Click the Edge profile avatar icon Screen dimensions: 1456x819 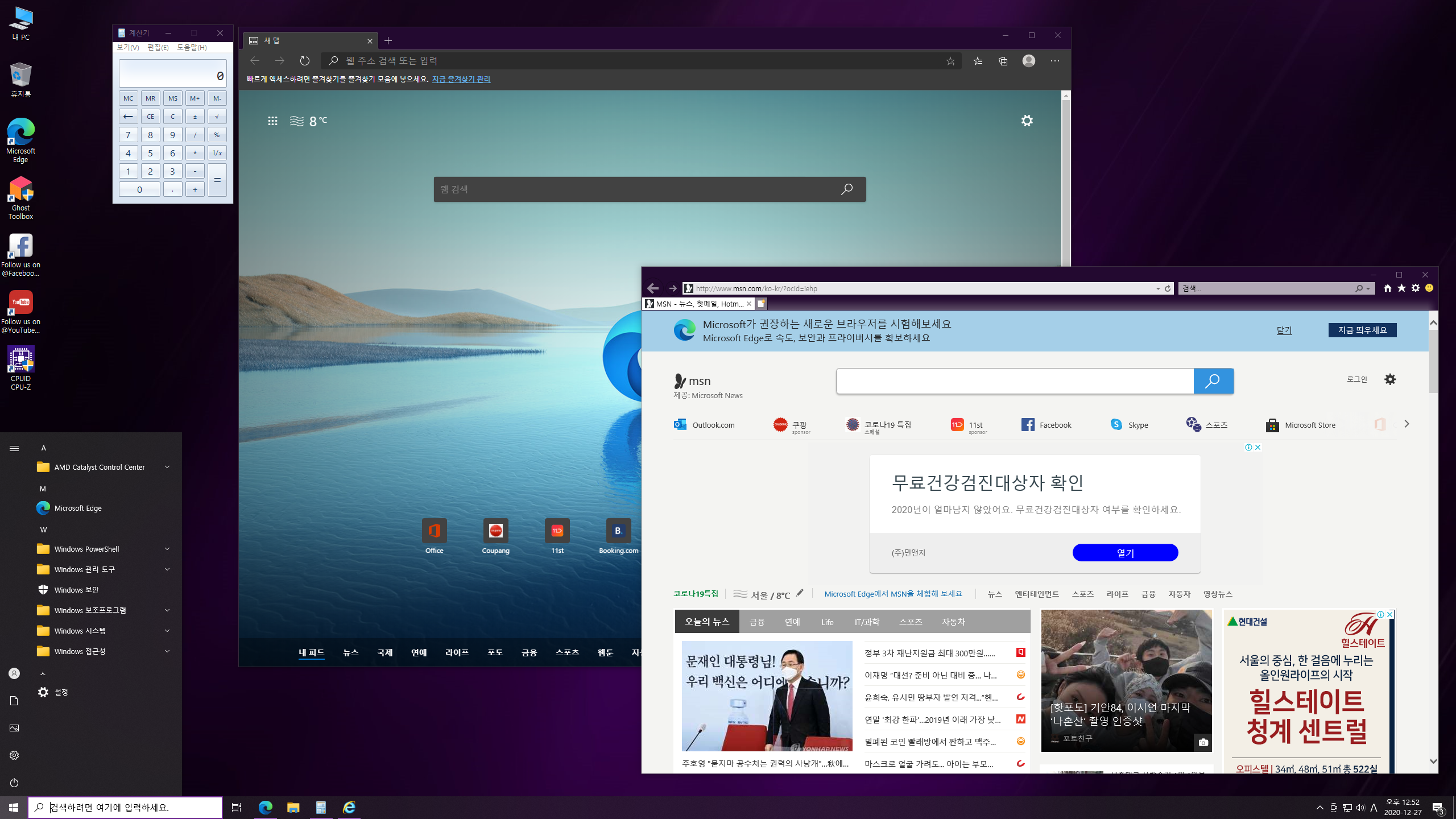pyautogui.click(x=1028, y=61)
